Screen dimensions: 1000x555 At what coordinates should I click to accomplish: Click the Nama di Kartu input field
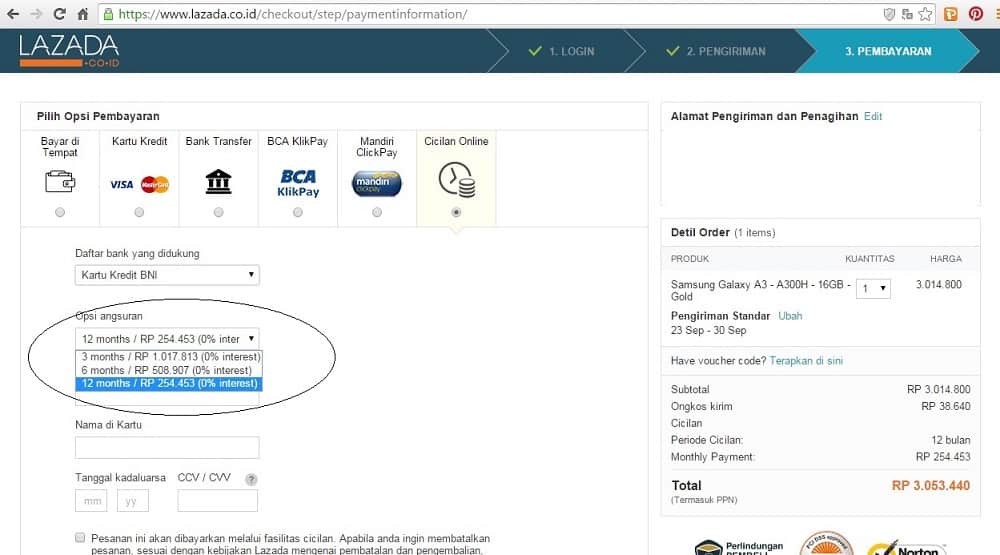tap(167, 448)
